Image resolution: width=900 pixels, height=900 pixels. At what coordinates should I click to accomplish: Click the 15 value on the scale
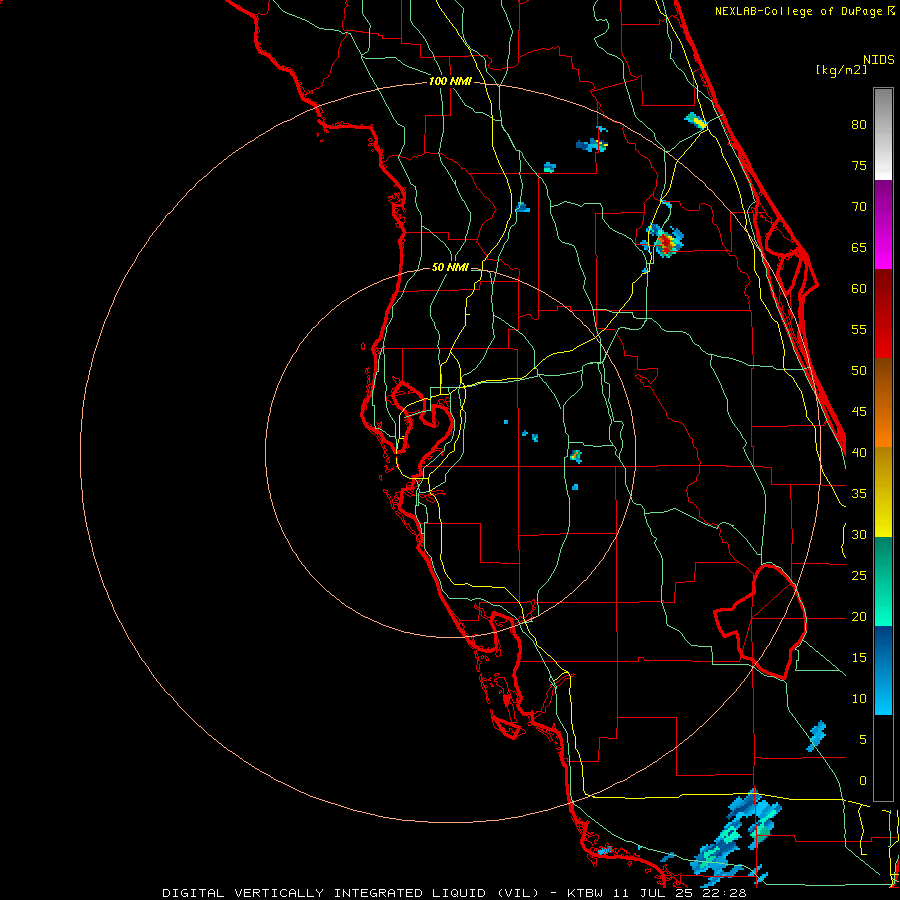[859, 658]
